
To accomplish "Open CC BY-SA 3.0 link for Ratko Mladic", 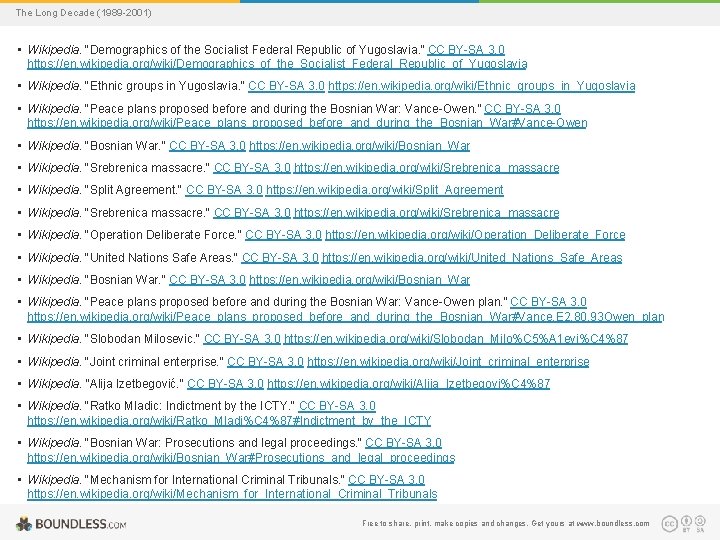I will tap(337, 406).
